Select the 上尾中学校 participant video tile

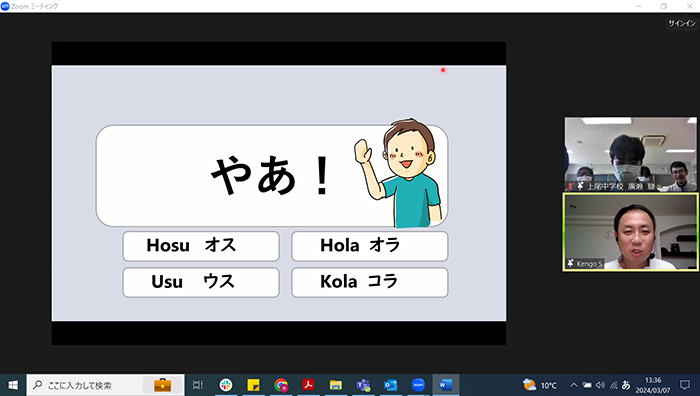(630, 154)
